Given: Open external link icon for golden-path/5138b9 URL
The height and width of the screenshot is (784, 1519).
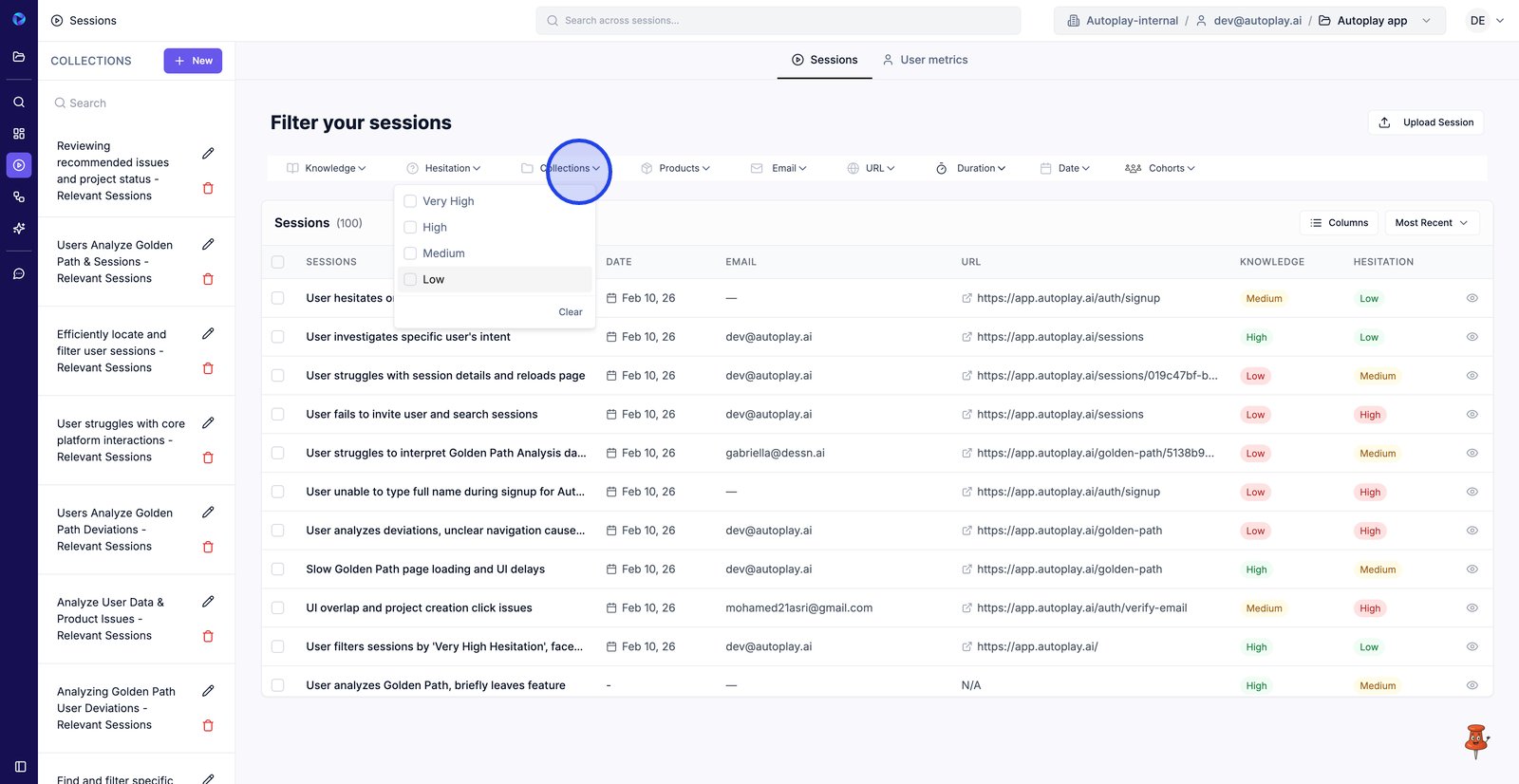Looking at the screenshot, I should (966, 454).
